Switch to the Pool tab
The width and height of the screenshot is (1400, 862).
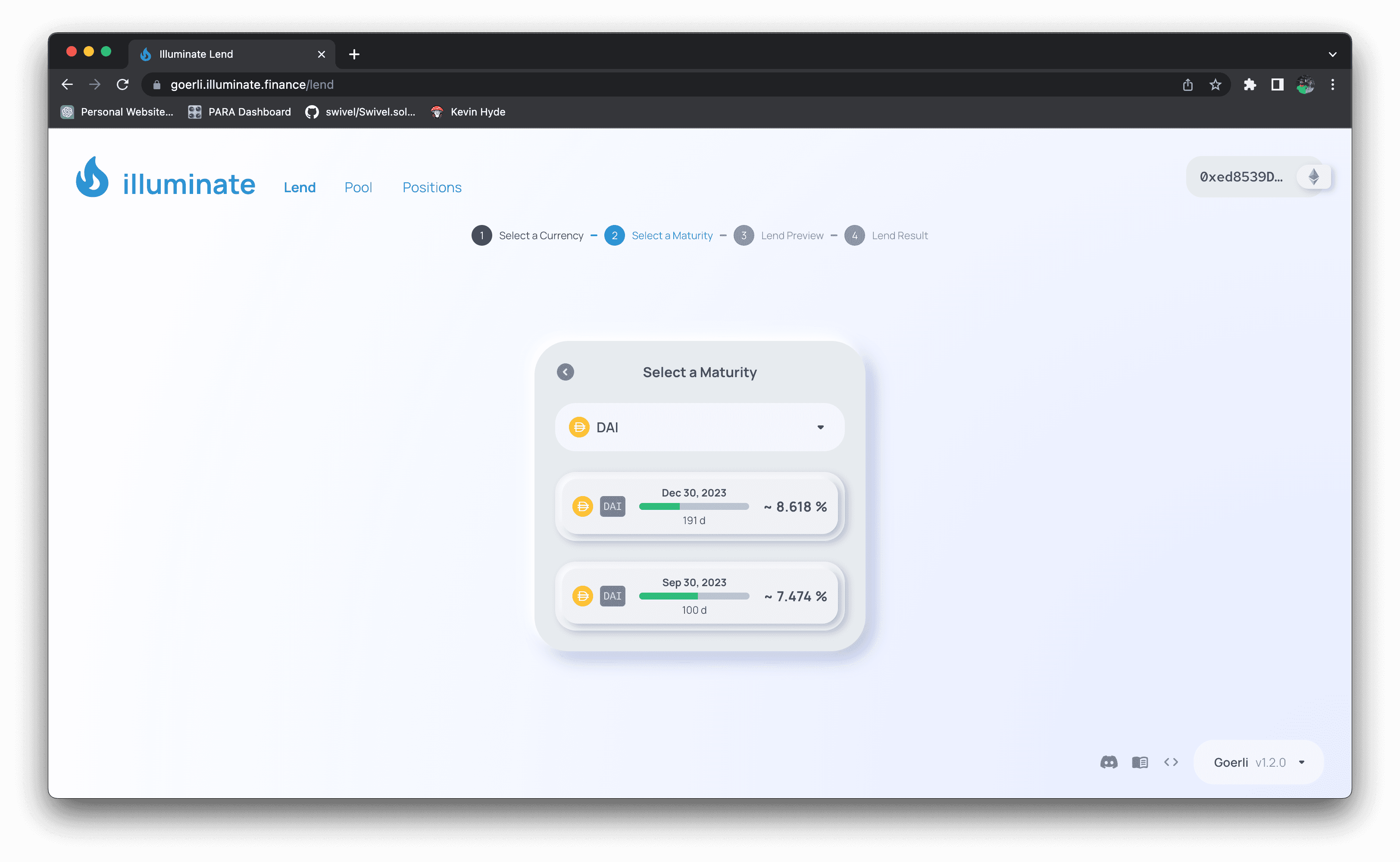[x=358, y=187]
